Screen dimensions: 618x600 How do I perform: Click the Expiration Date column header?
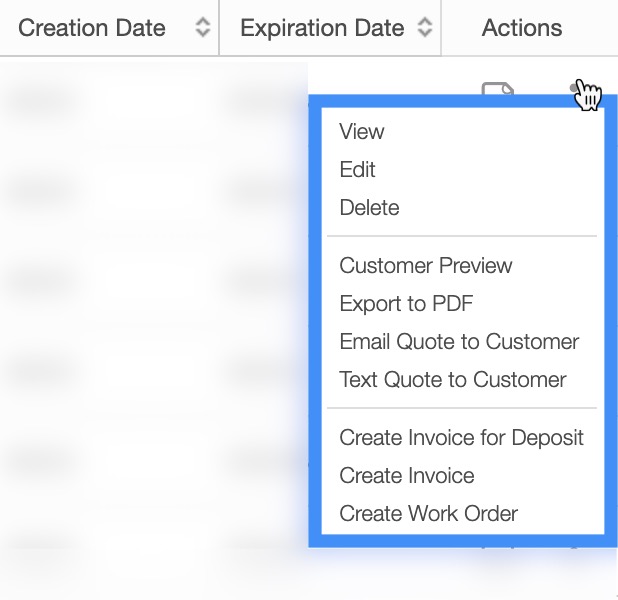(322, 28)
